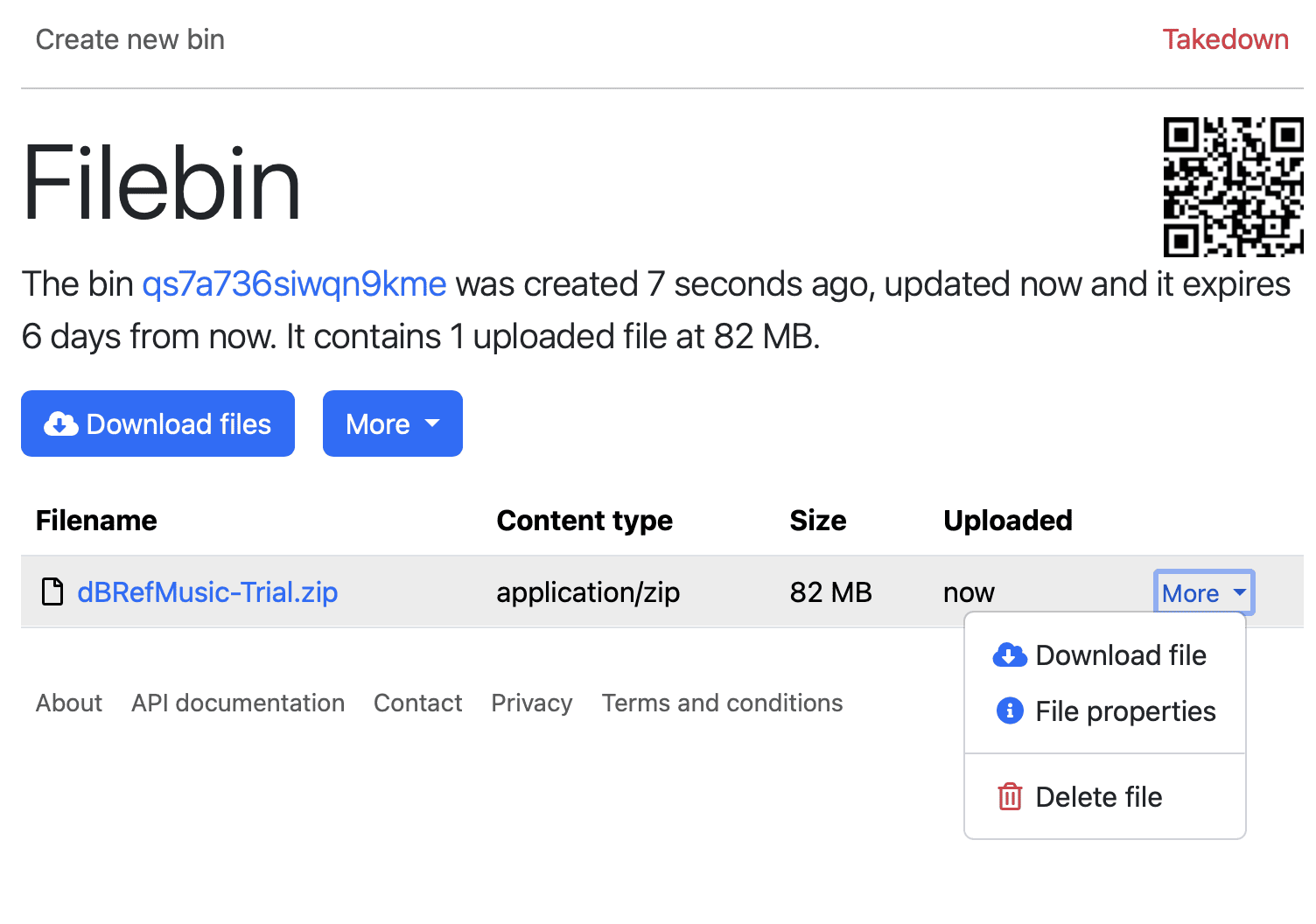This screenshot has width=1316, height=924.
Task: Select Delete file from the menu
Action: (x=1098, y=797)
